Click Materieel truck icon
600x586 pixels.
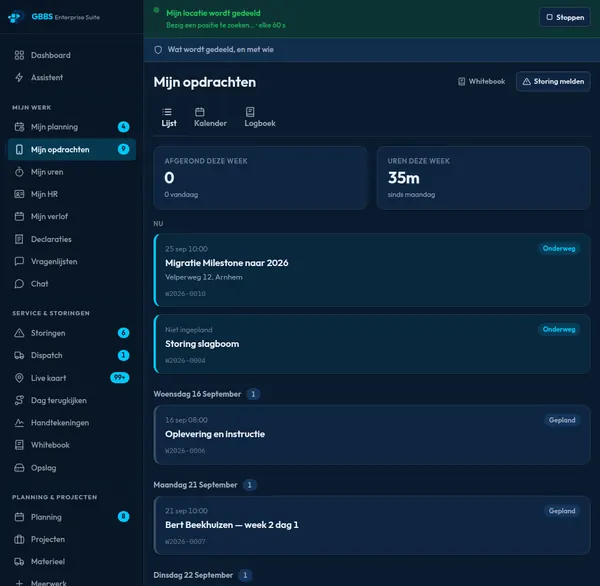coord(19,562)
